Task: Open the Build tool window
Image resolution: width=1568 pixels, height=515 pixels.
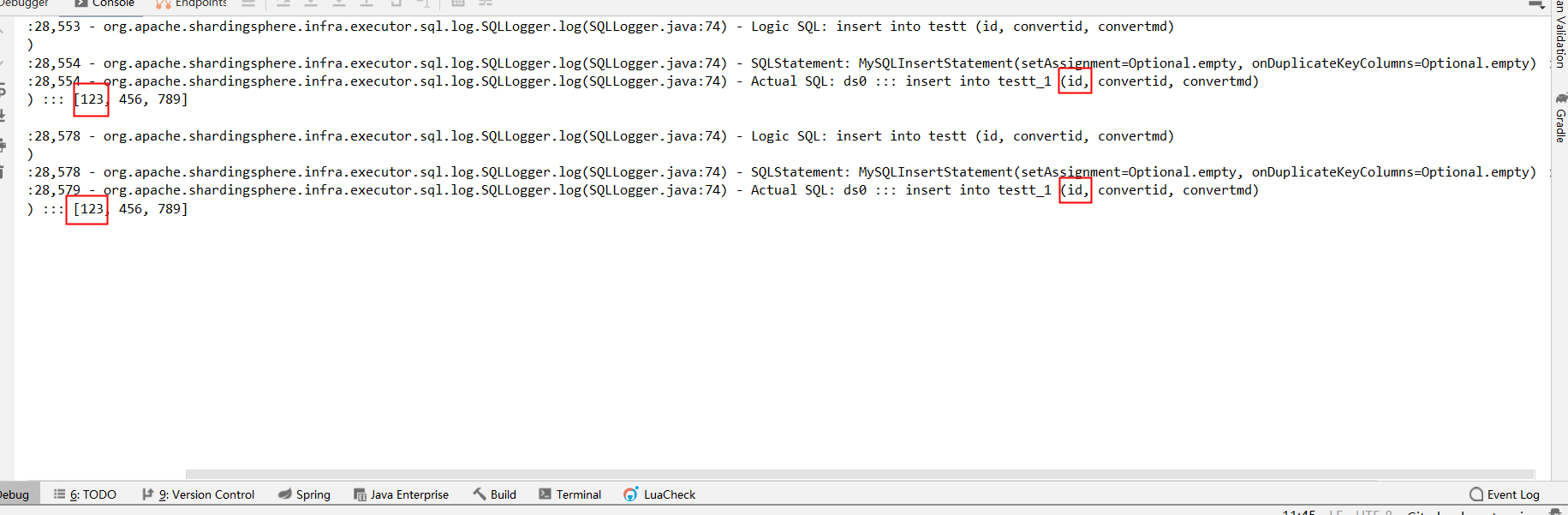Action: (494, 494)
